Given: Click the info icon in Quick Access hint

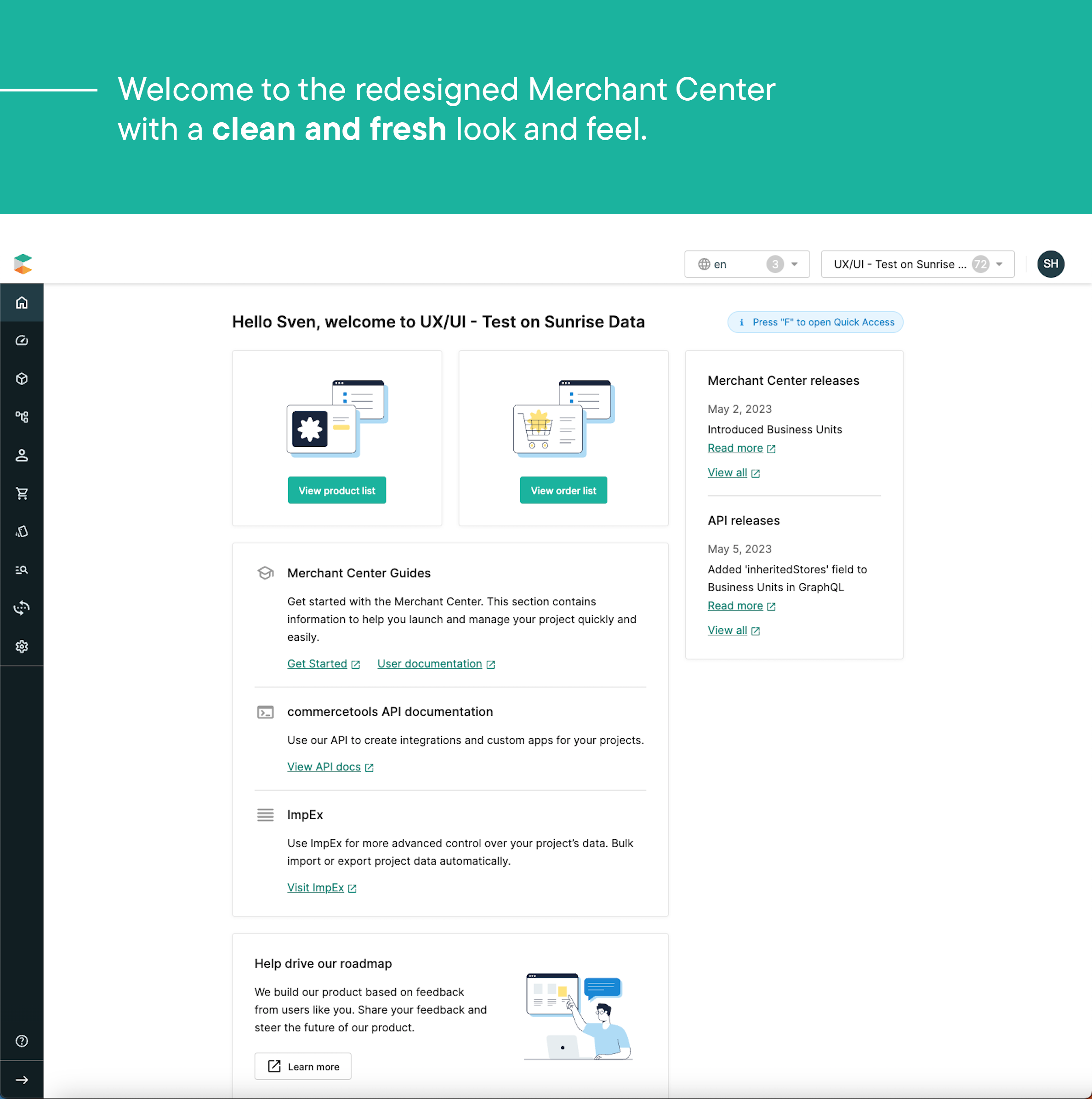Looking at the screenshot, I should point(741,322).
